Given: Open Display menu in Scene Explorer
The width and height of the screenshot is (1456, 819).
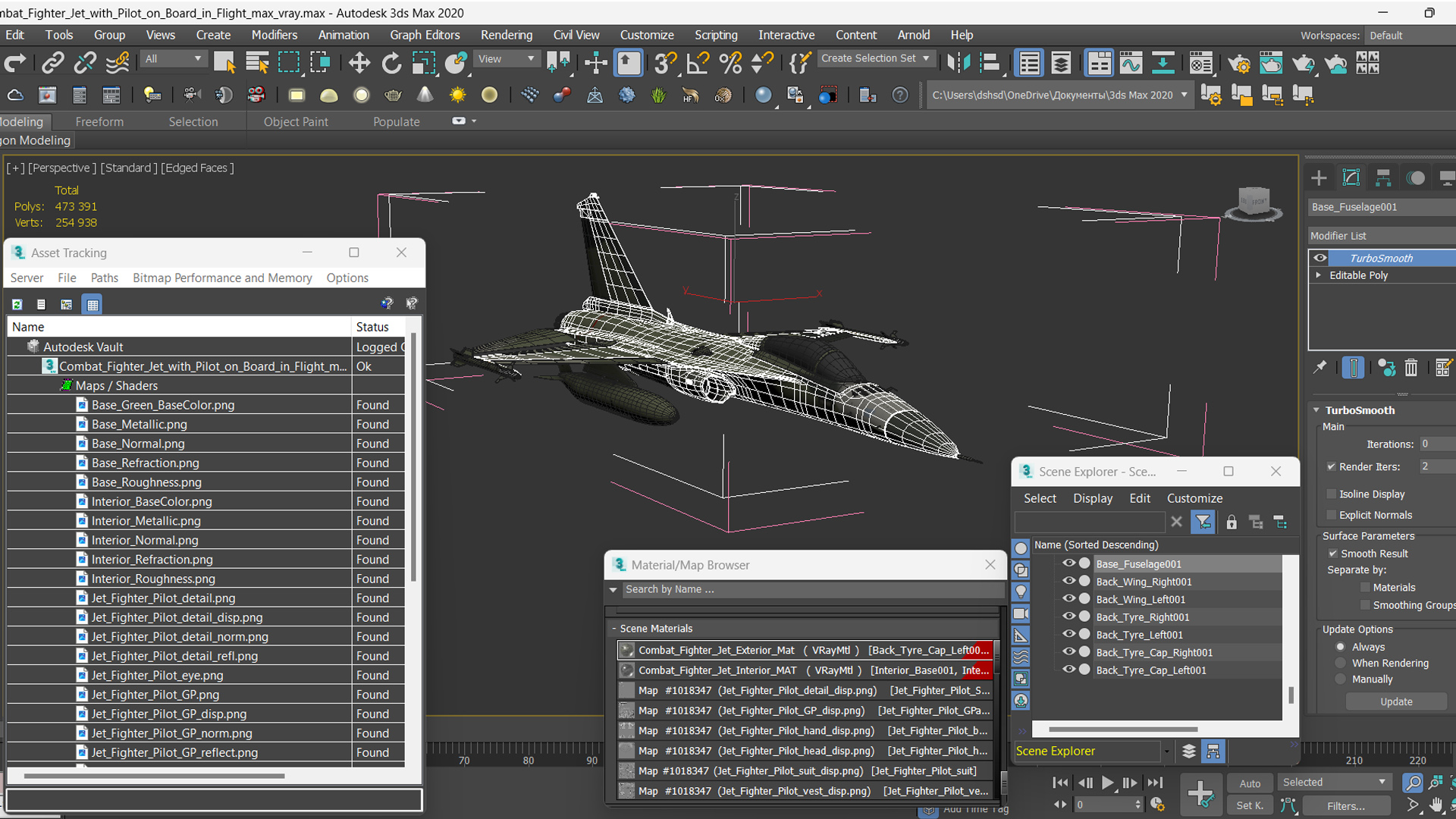Looking at the screenshot, I should (x=1093, y=498).
